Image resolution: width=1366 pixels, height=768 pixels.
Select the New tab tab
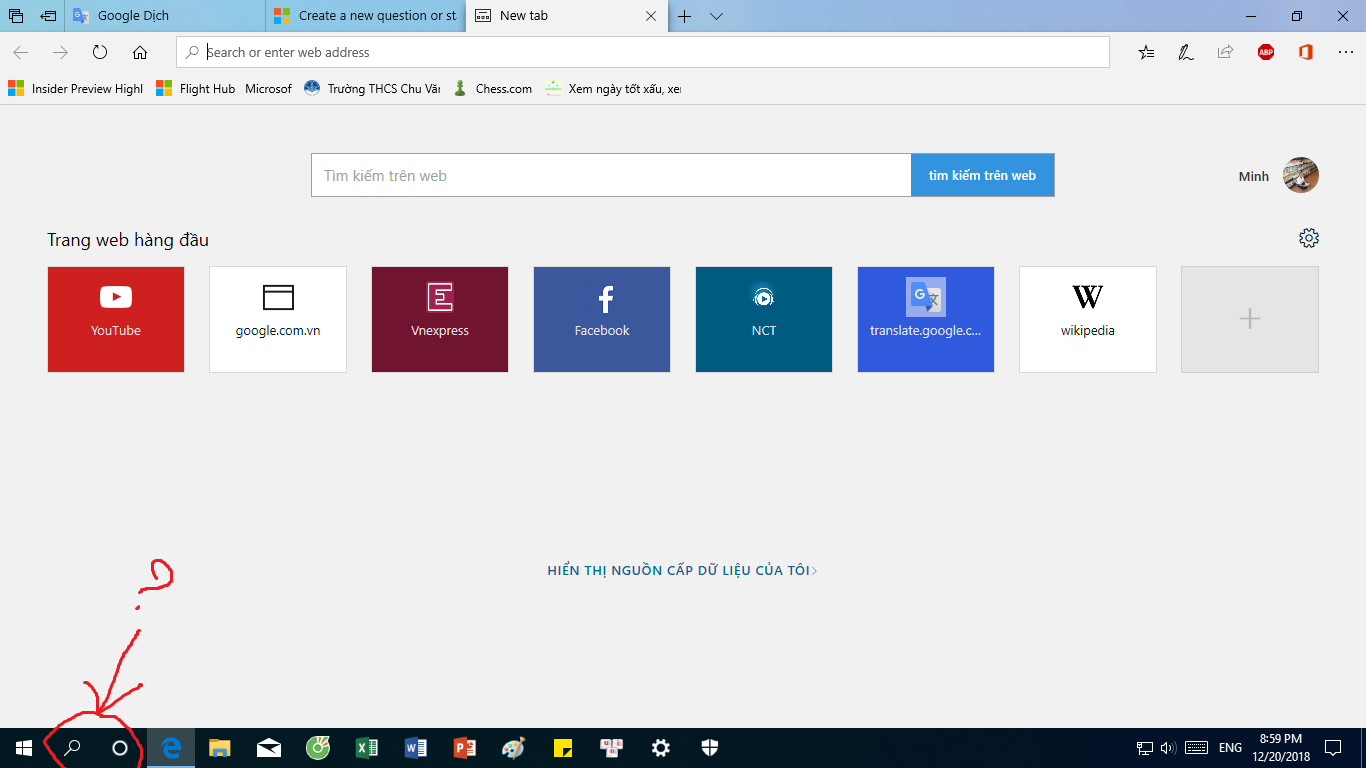(567, 16)
